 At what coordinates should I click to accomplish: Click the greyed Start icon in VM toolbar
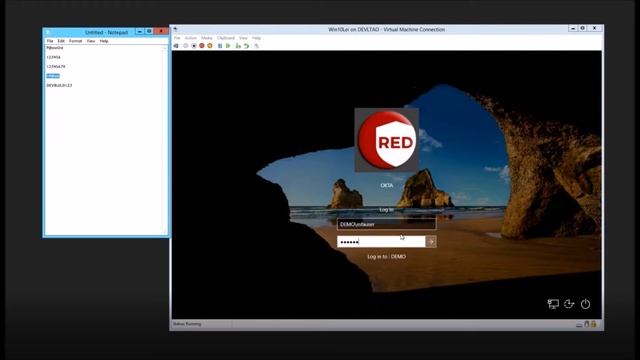(186, 46)
